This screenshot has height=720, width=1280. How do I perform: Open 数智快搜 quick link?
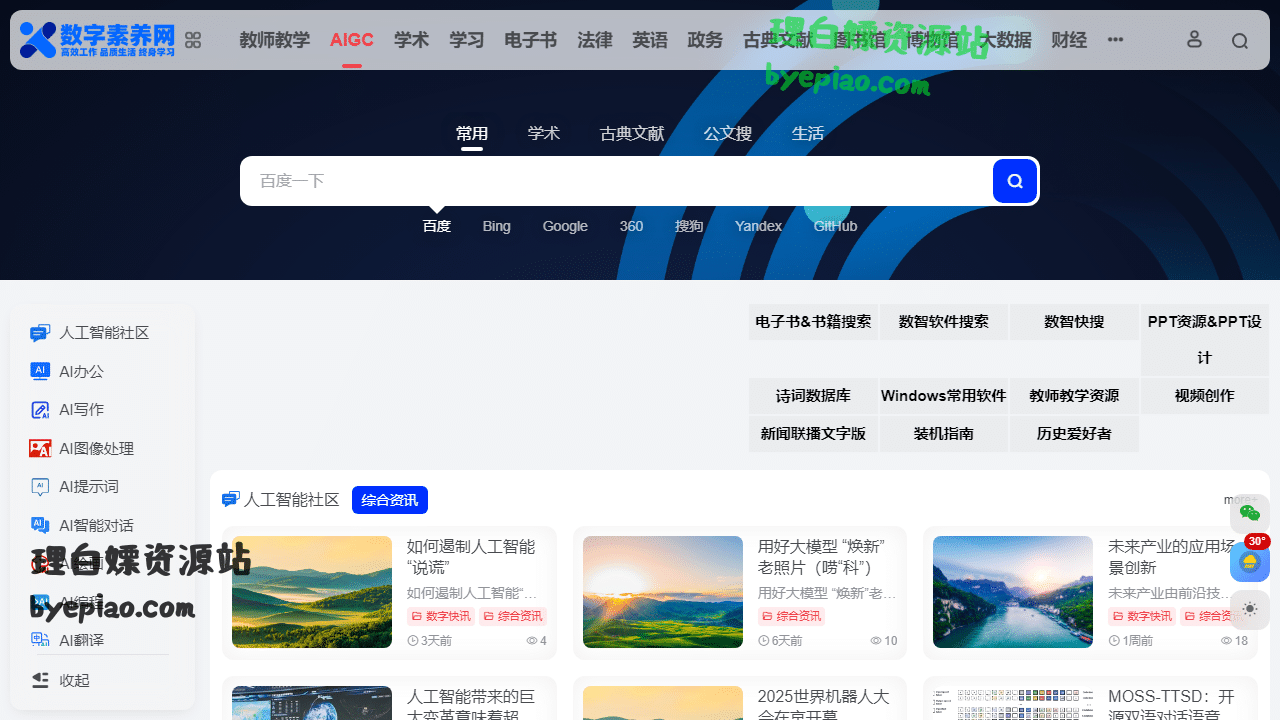1074,322
